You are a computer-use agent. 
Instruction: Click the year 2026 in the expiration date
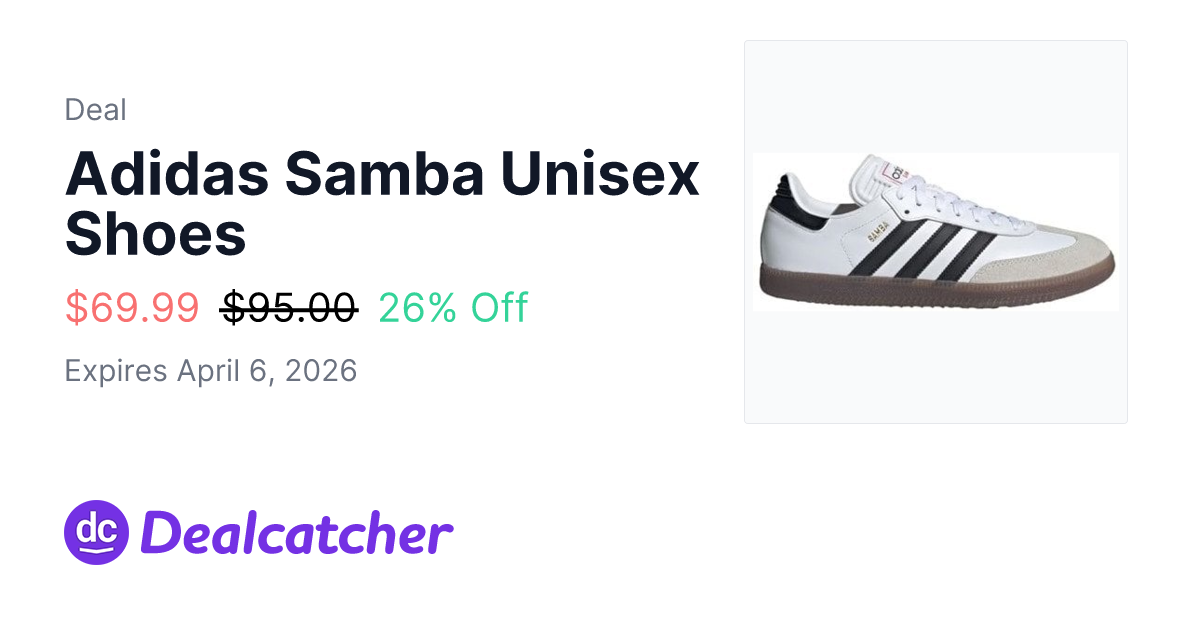(x=321, y=371)
